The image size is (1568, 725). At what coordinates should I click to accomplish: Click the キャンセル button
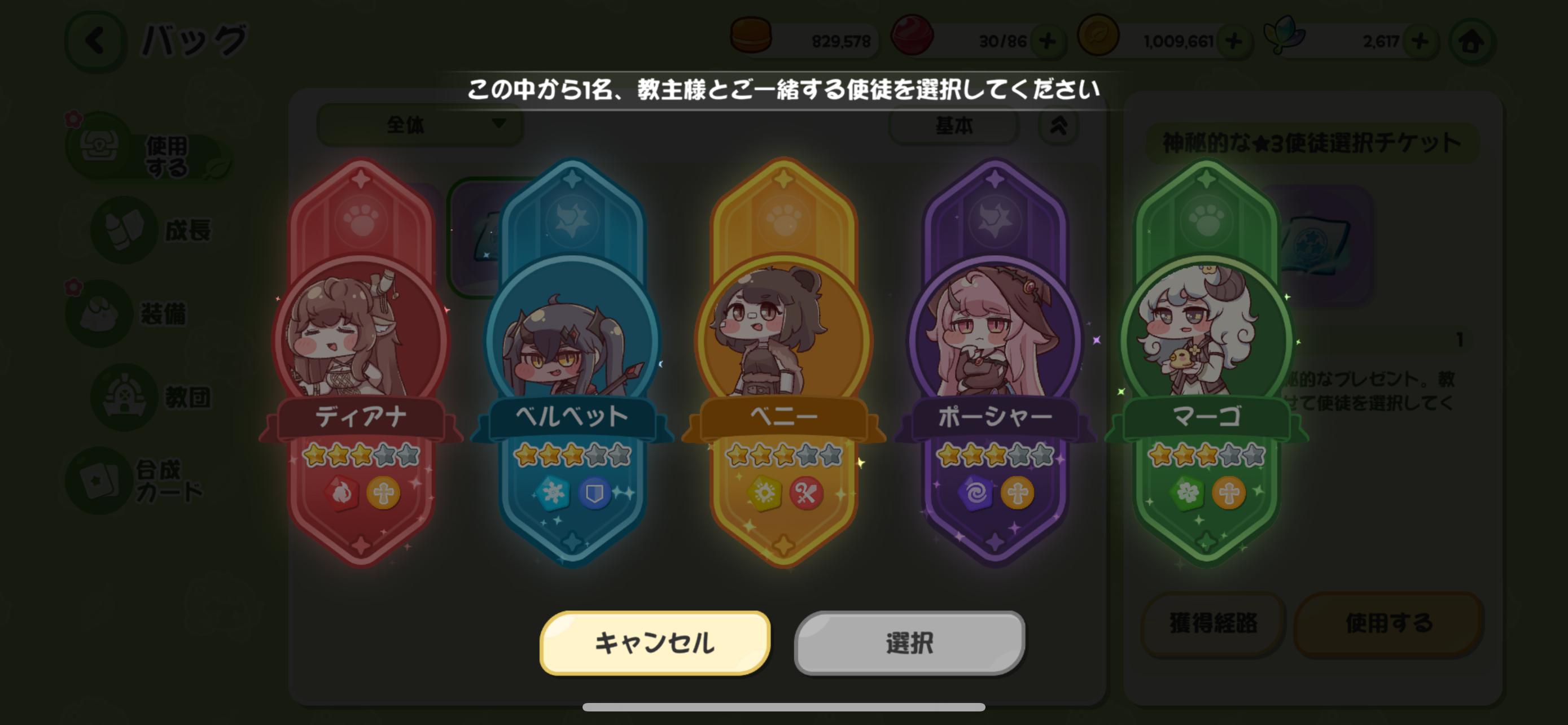655,642
